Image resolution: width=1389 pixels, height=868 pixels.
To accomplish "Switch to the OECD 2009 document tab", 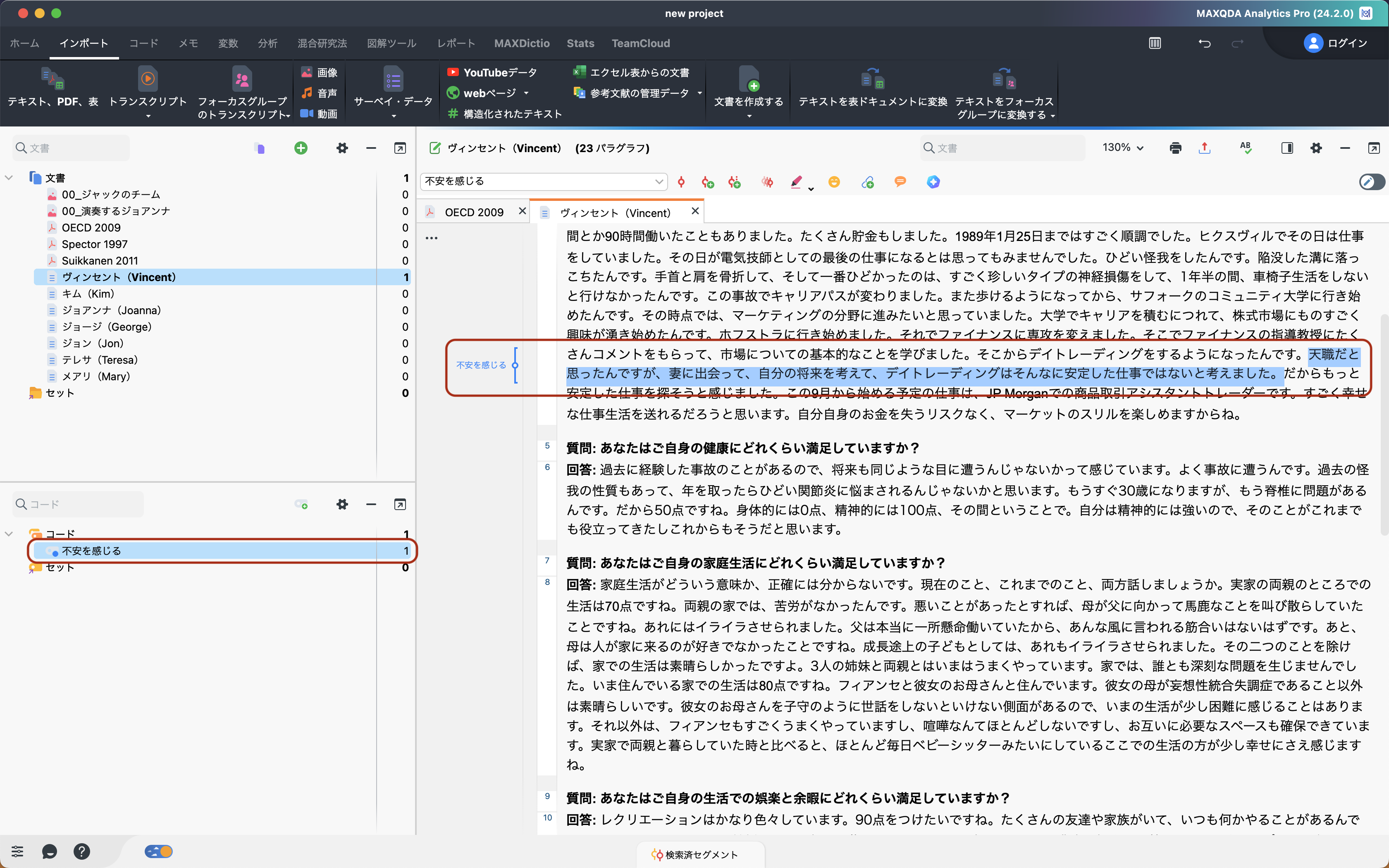I will tap(473, 212).
